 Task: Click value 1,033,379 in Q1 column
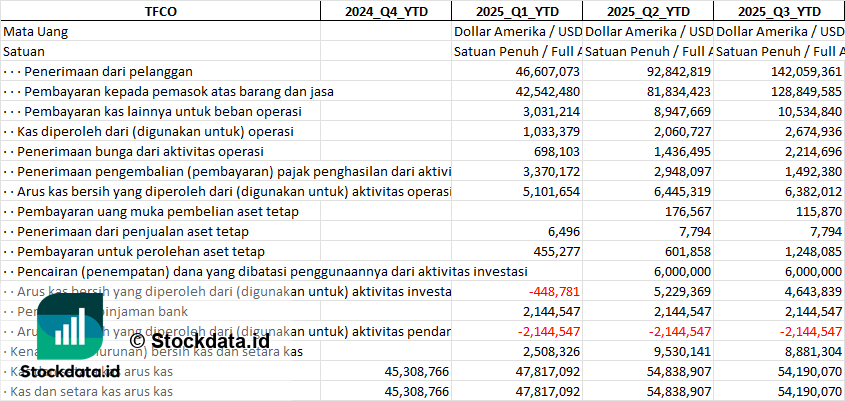click(x=549, y=132)
